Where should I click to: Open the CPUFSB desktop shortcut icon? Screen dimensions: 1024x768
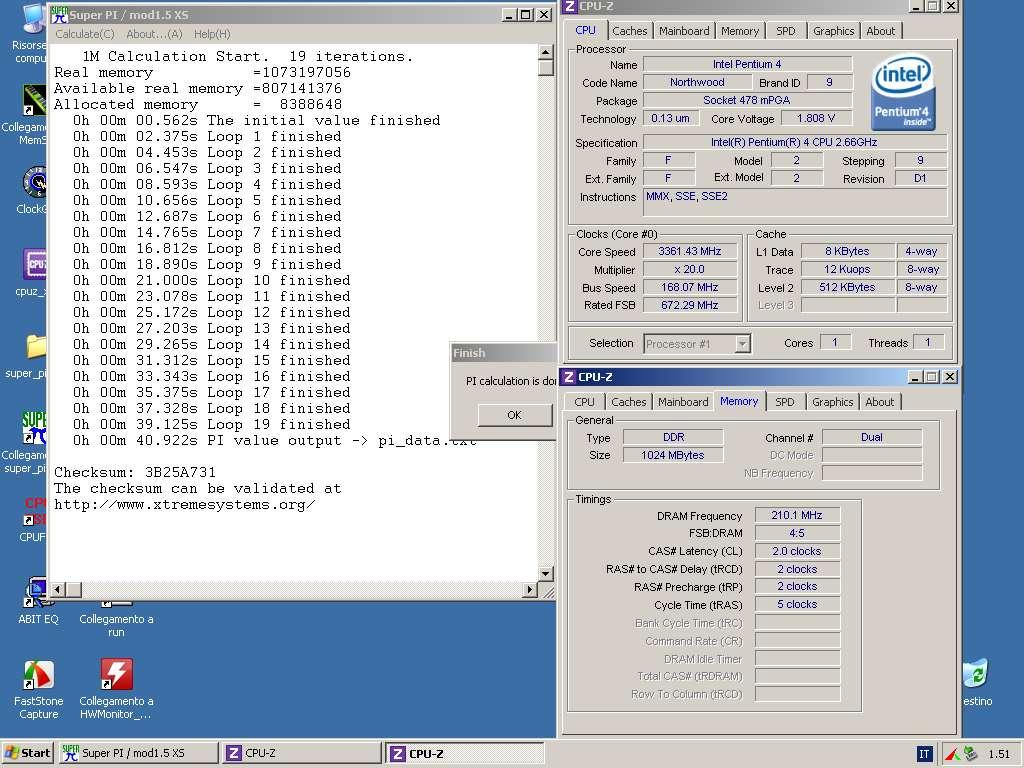pos(35,511)
